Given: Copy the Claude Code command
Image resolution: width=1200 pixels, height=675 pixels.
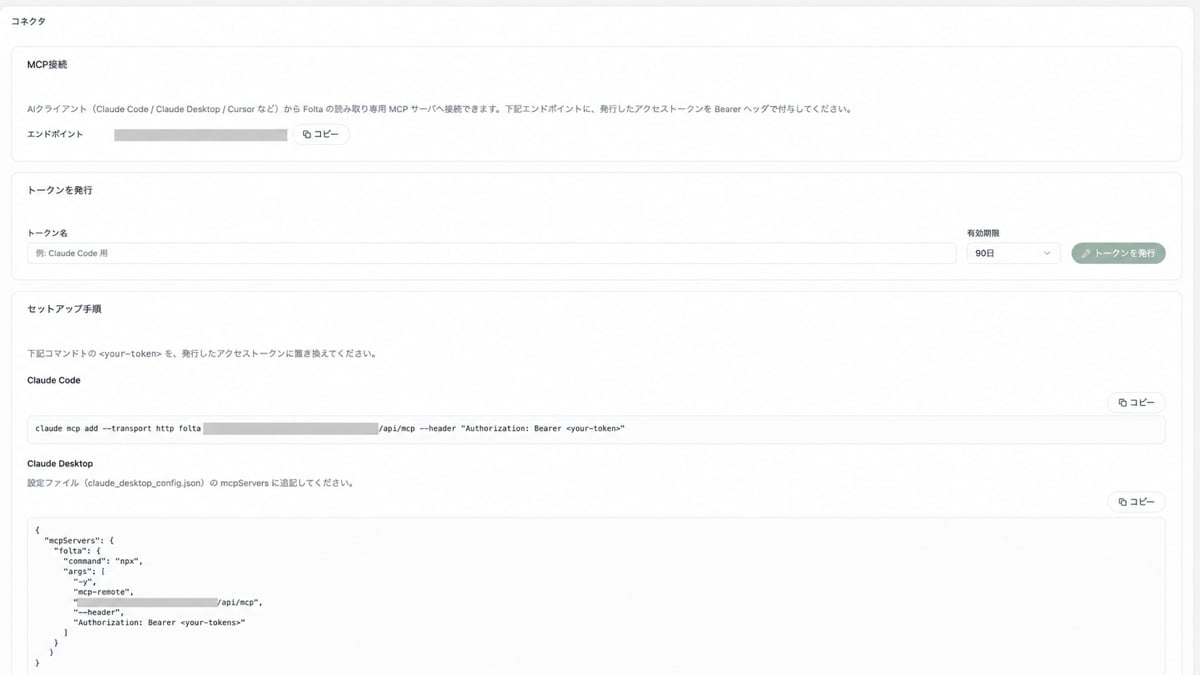Looking at the screenshot, I should point(1136,402).
